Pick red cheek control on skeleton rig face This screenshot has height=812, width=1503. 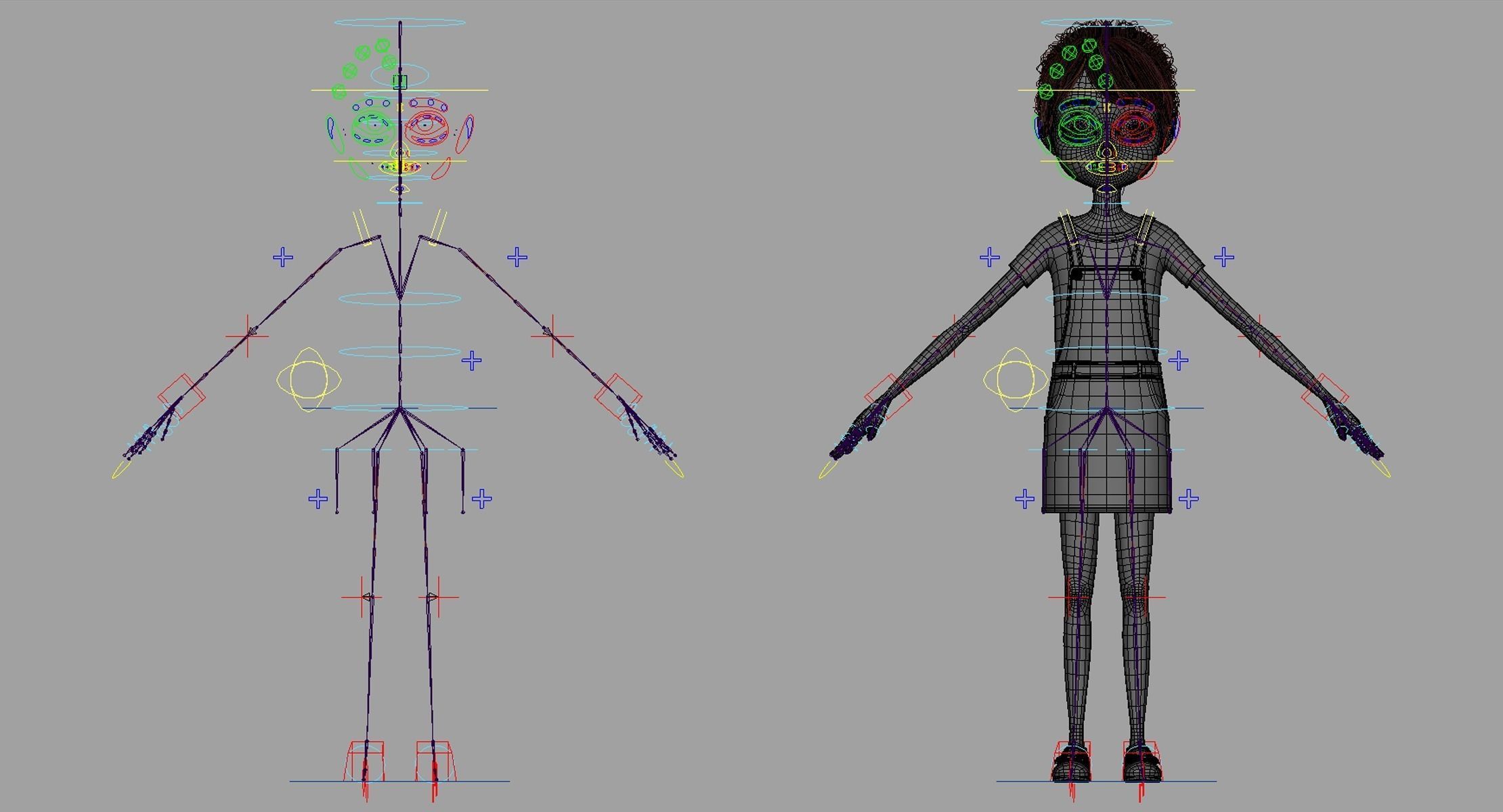click(x=440, y=168)
